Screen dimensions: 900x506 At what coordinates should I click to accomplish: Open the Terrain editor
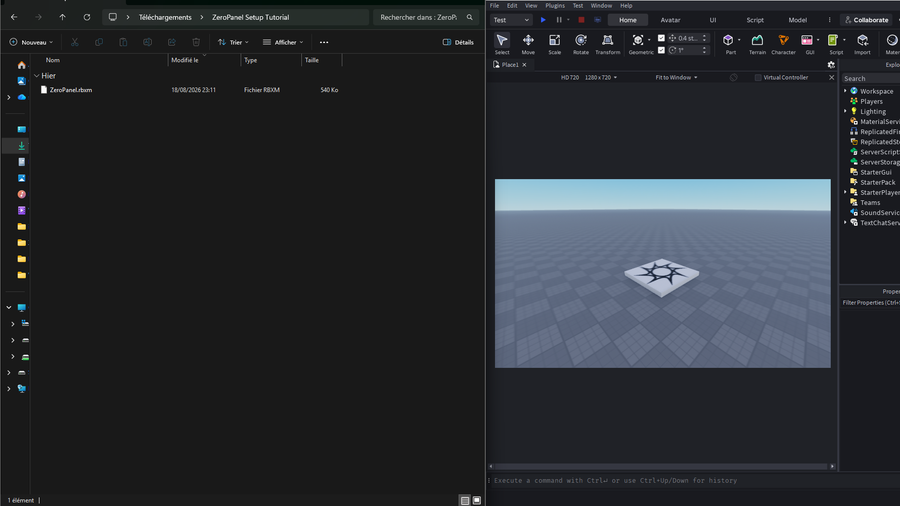click(x=757, y=44)
